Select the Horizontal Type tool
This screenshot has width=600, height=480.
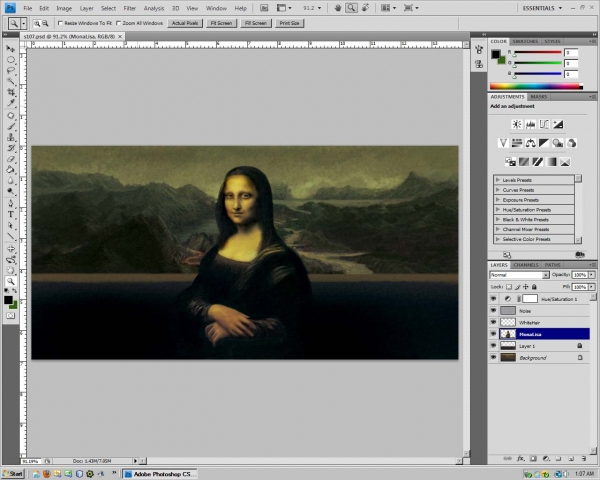[x=10, y=214]
